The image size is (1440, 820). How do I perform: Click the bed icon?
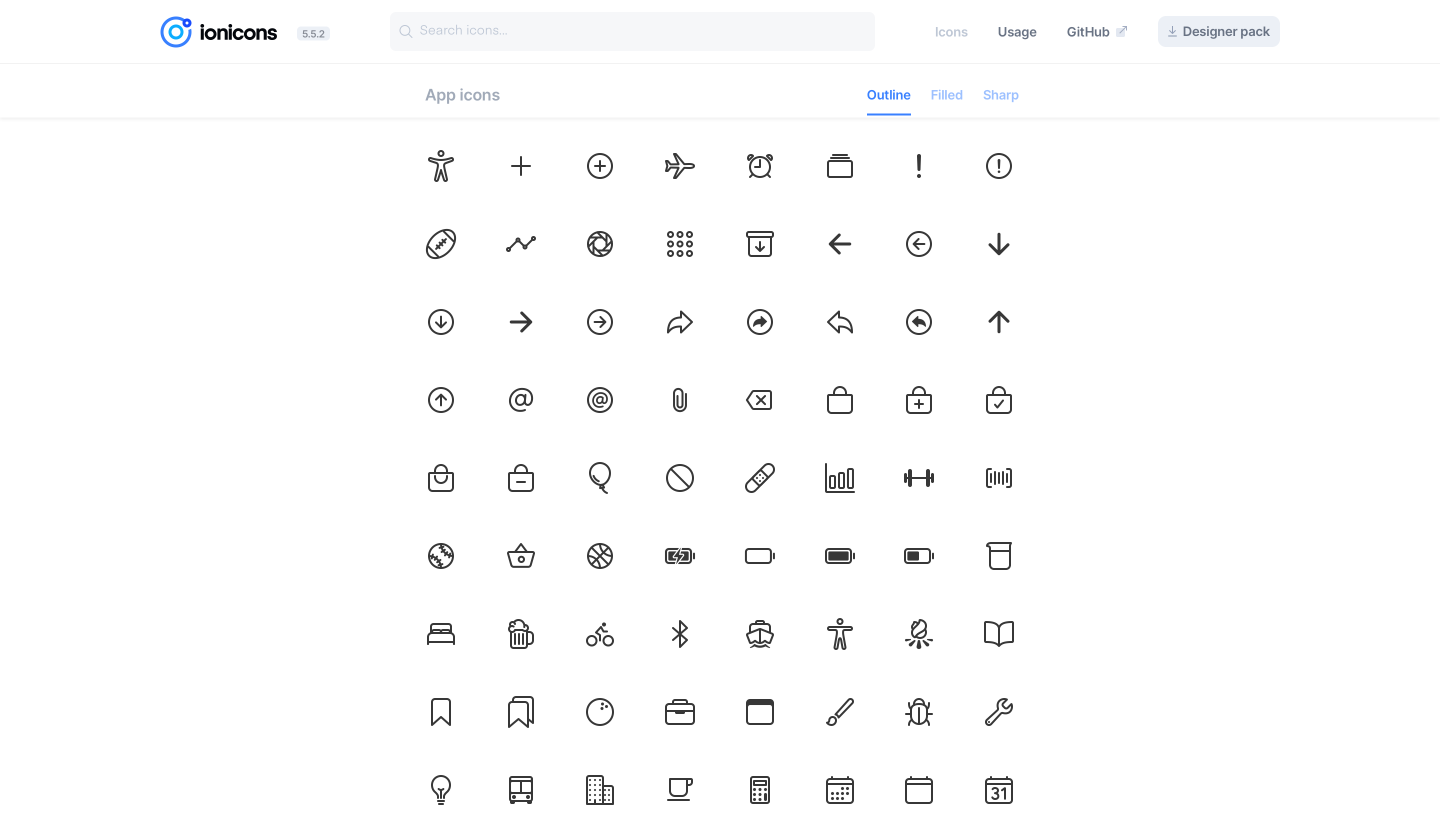pos(441,634)
